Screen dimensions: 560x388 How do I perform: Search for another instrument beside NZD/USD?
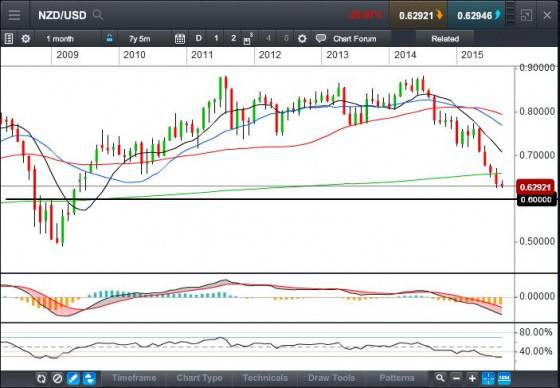point(98,15)
